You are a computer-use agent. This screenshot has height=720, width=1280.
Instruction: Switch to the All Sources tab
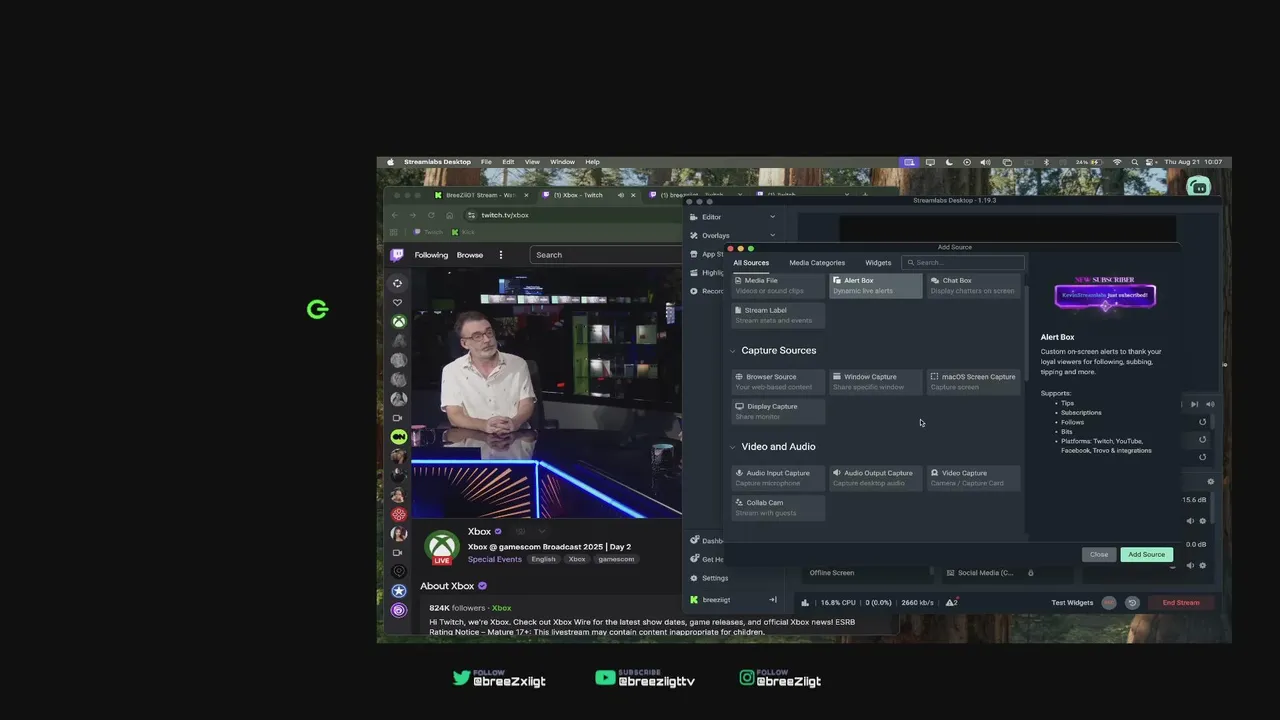coord(751,263)
